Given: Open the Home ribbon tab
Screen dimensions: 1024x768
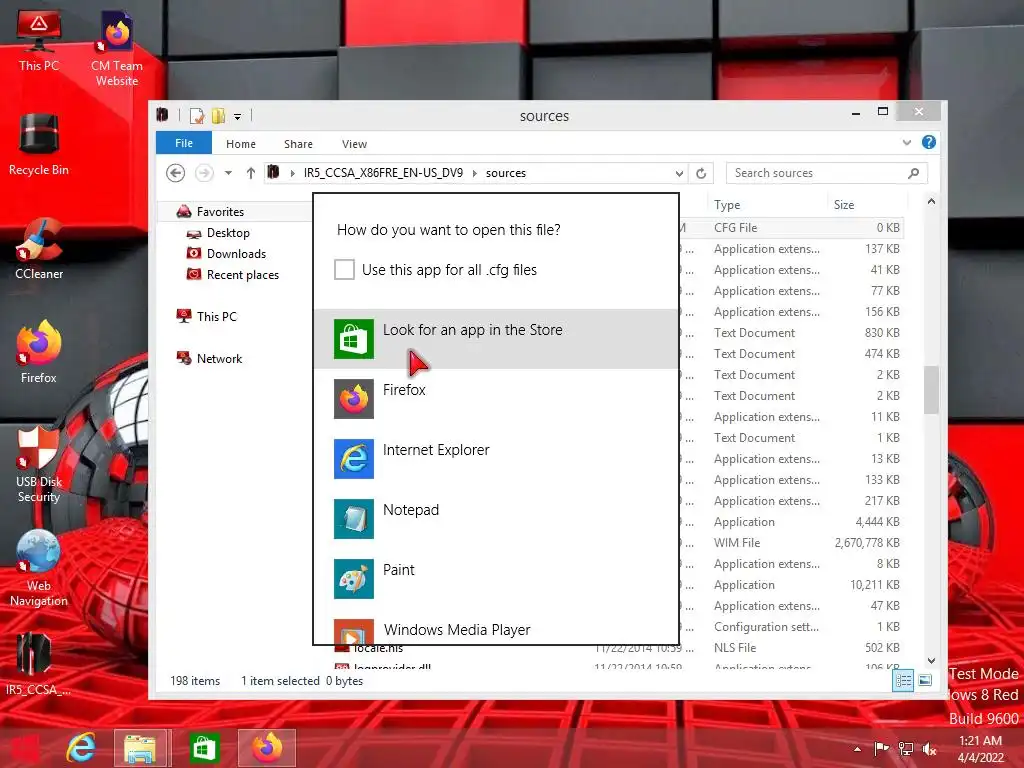Looking at the screenshot, I should pos(241,144).
